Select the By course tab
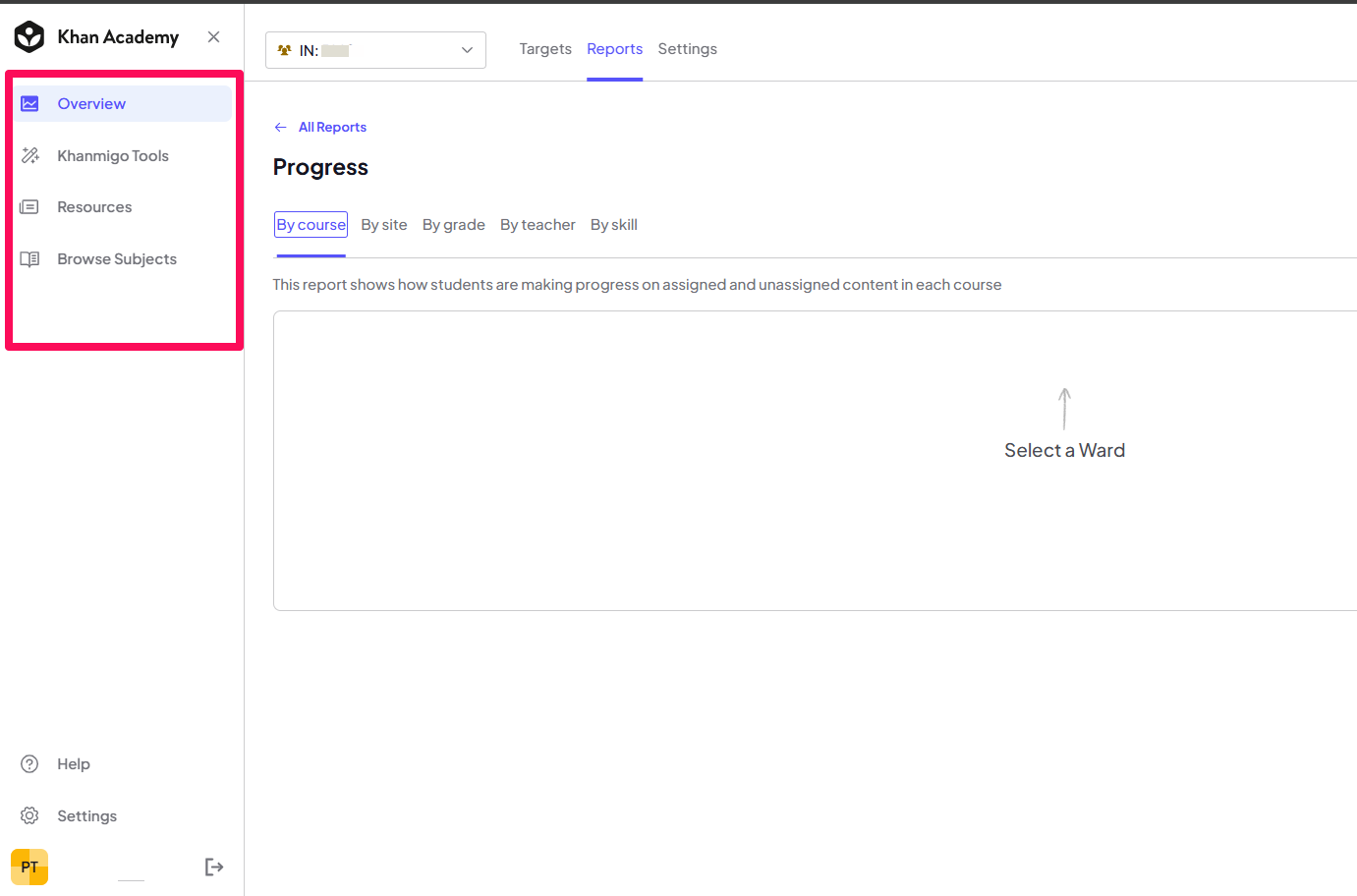 pos(311,224)
